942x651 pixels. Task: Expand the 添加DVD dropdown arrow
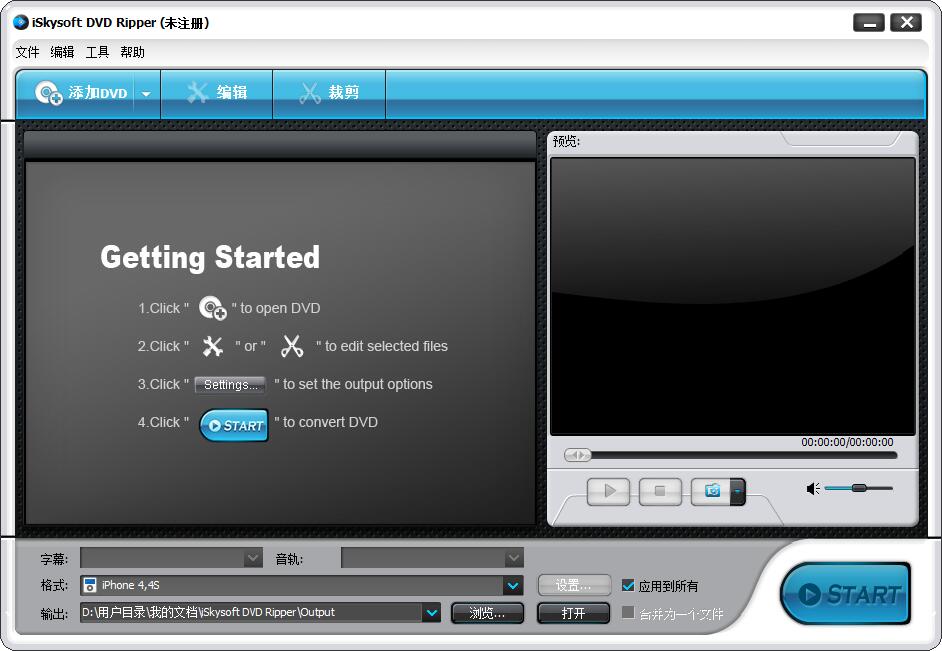tap(146, 94)
